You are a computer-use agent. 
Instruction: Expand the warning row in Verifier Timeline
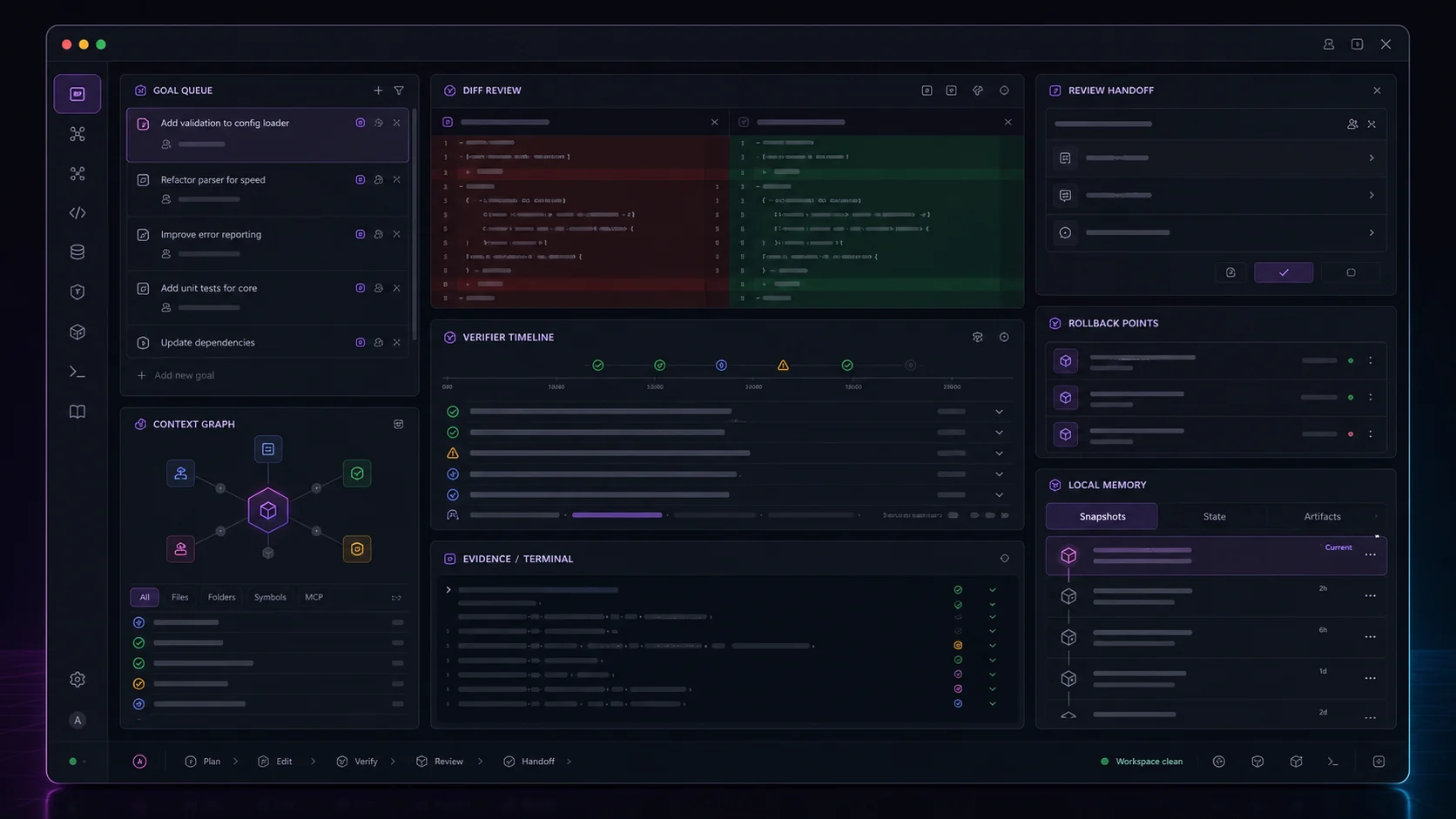(1000, 453)
